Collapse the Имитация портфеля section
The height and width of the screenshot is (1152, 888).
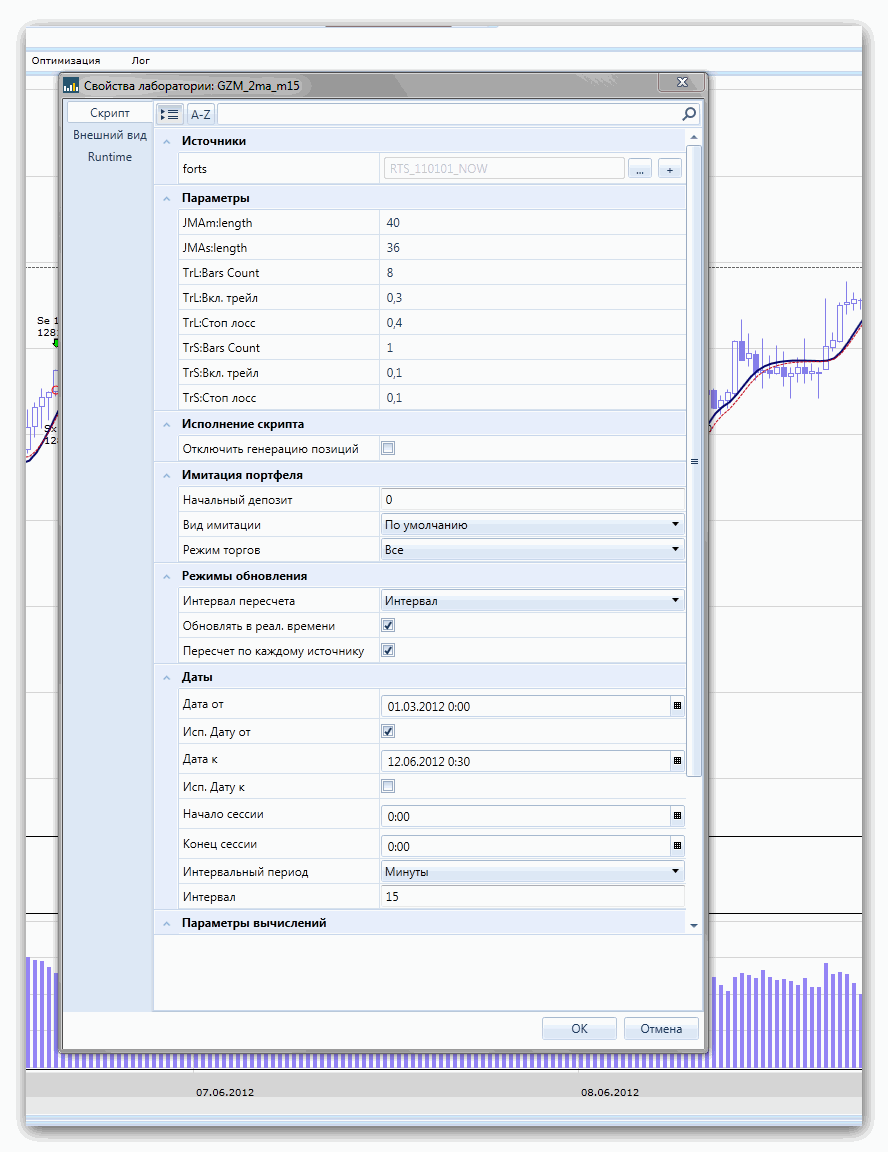(x=167, y=475)
